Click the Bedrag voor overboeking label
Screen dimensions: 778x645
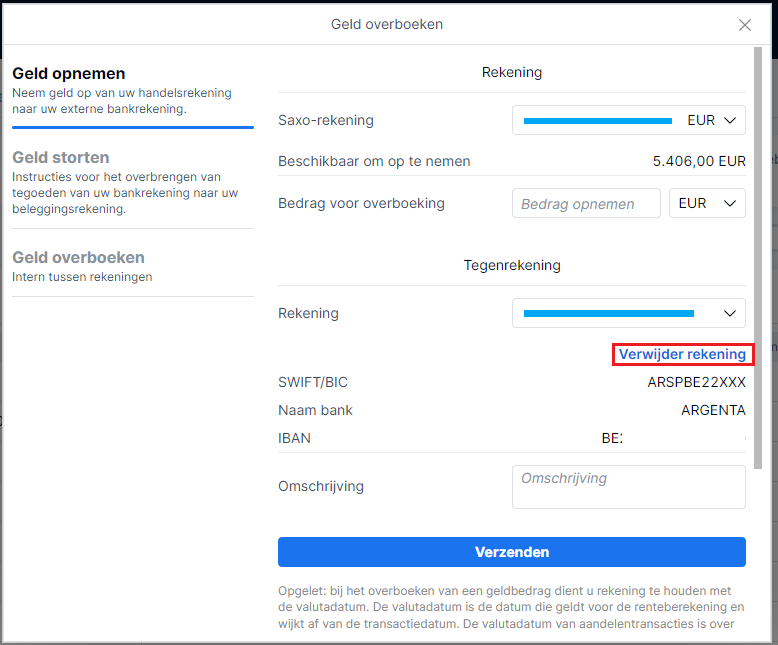pos(361,204)
